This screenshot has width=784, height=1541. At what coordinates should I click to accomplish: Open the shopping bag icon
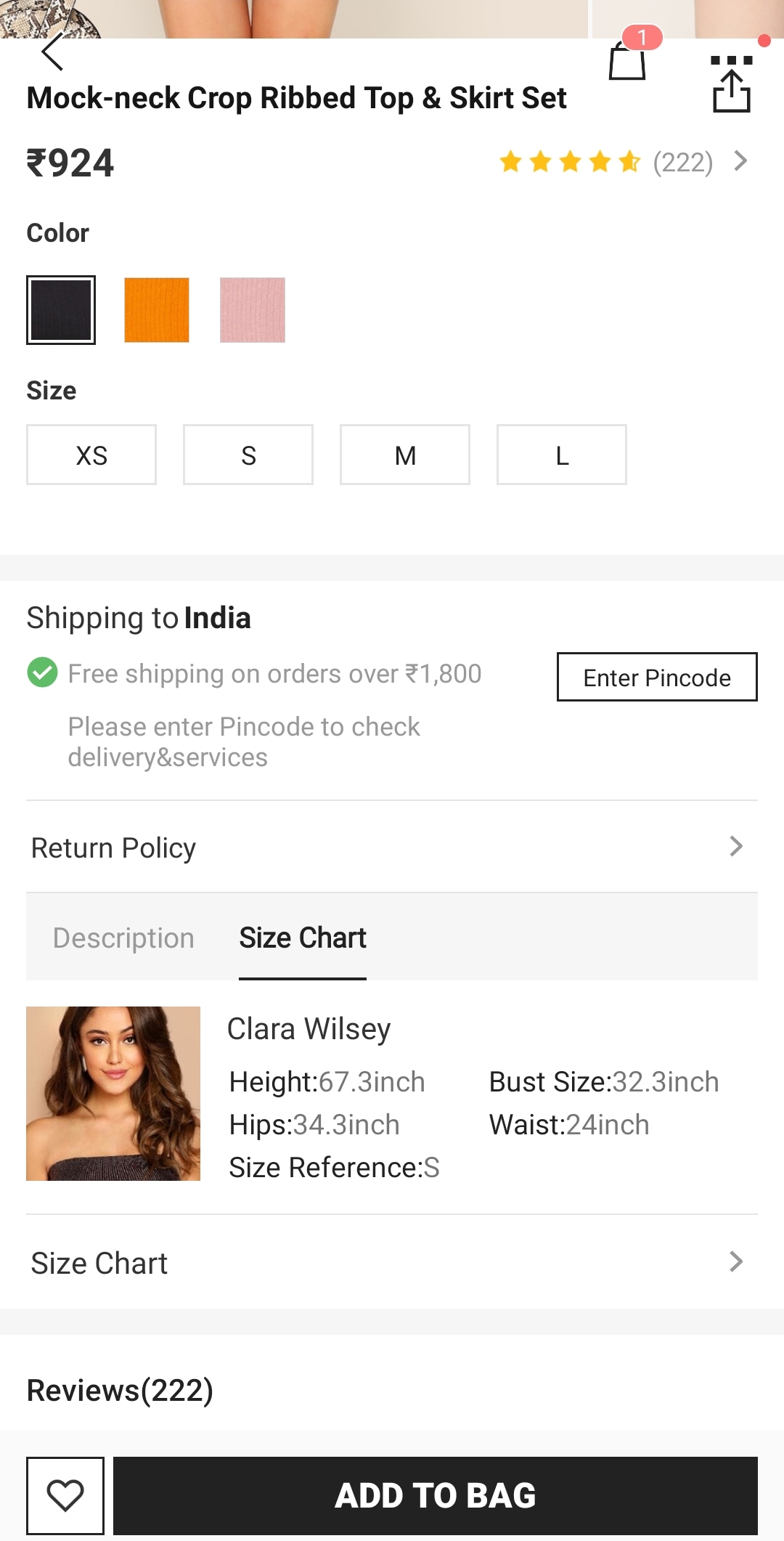point(627,61)
